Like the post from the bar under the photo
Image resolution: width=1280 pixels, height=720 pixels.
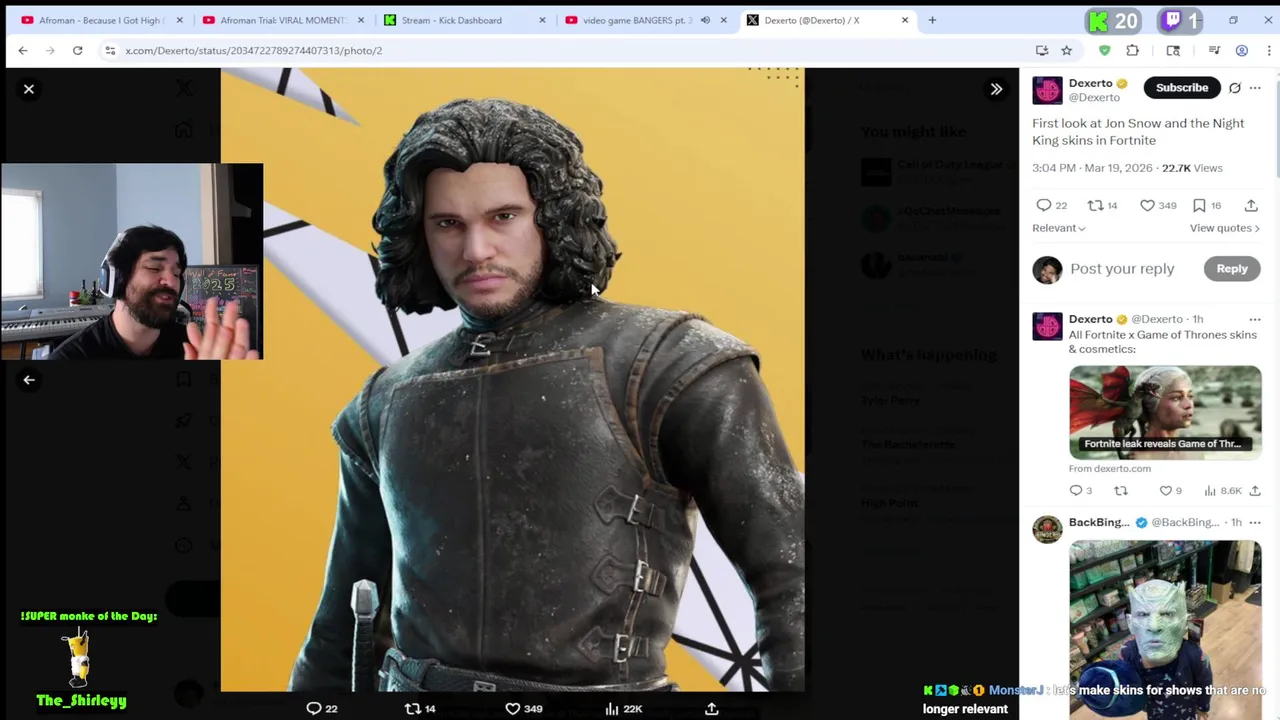pos(512,708)
